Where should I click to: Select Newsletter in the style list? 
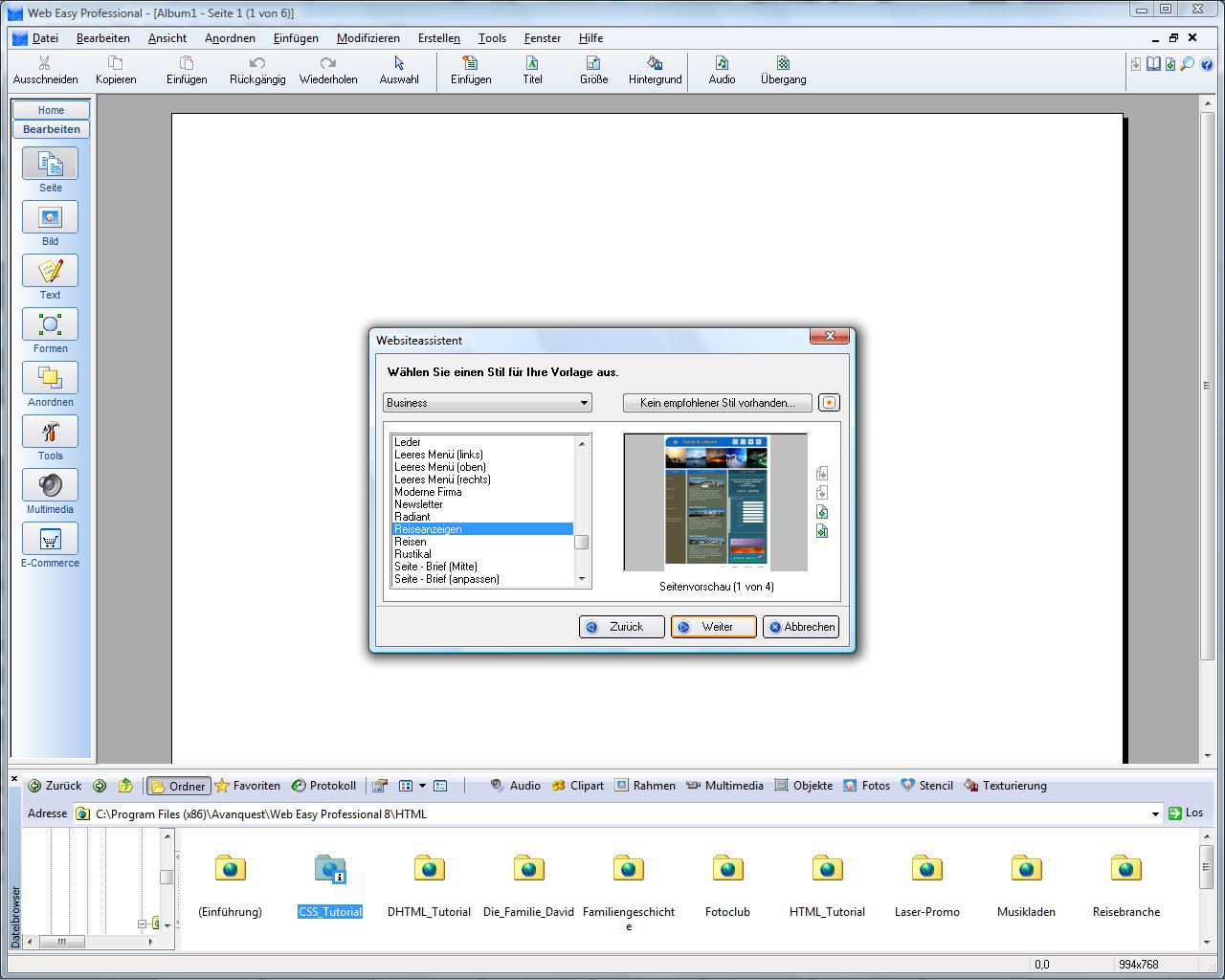pos(418,504)
